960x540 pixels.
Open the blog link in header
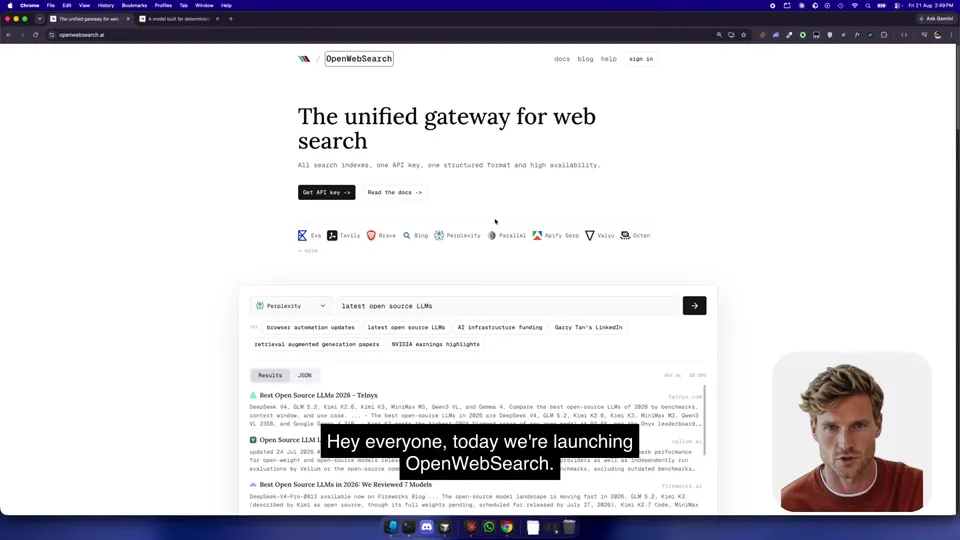[585, 59]
